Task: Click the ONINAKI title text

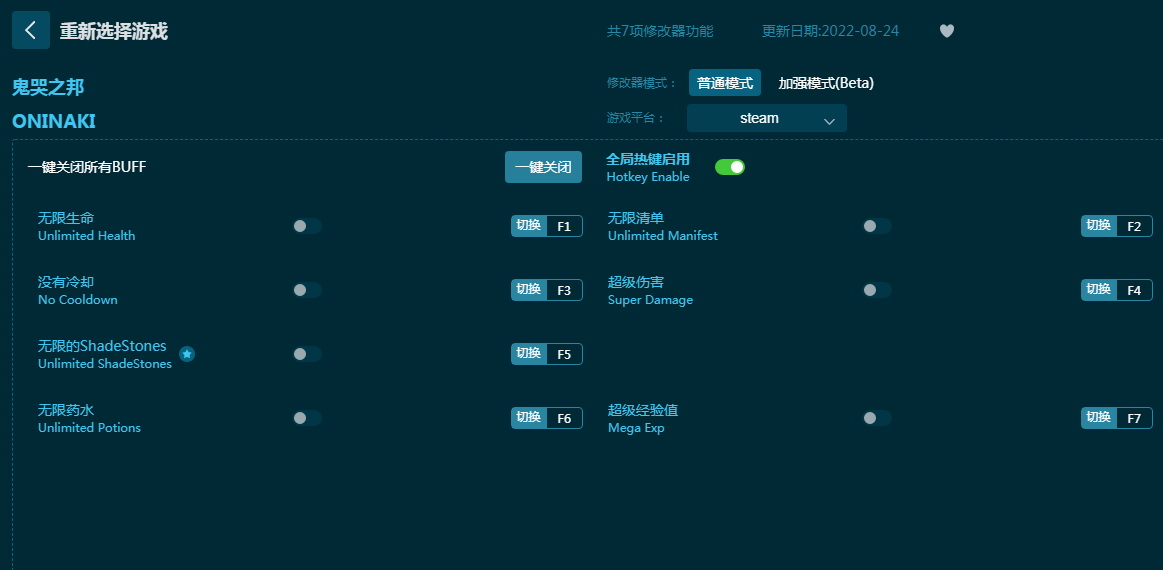Action: point(54,122)
